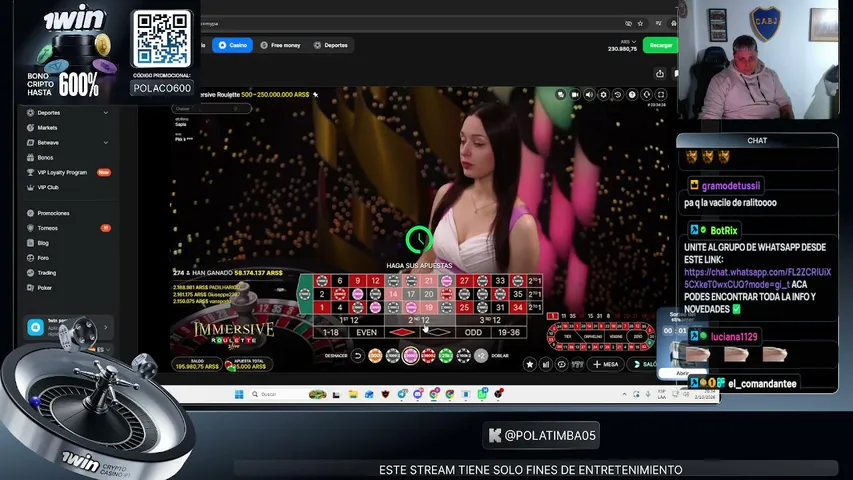This screenshot has height=480, width=853.
Task: Expand the Betwave sidebar section
Action: [68, 143]
